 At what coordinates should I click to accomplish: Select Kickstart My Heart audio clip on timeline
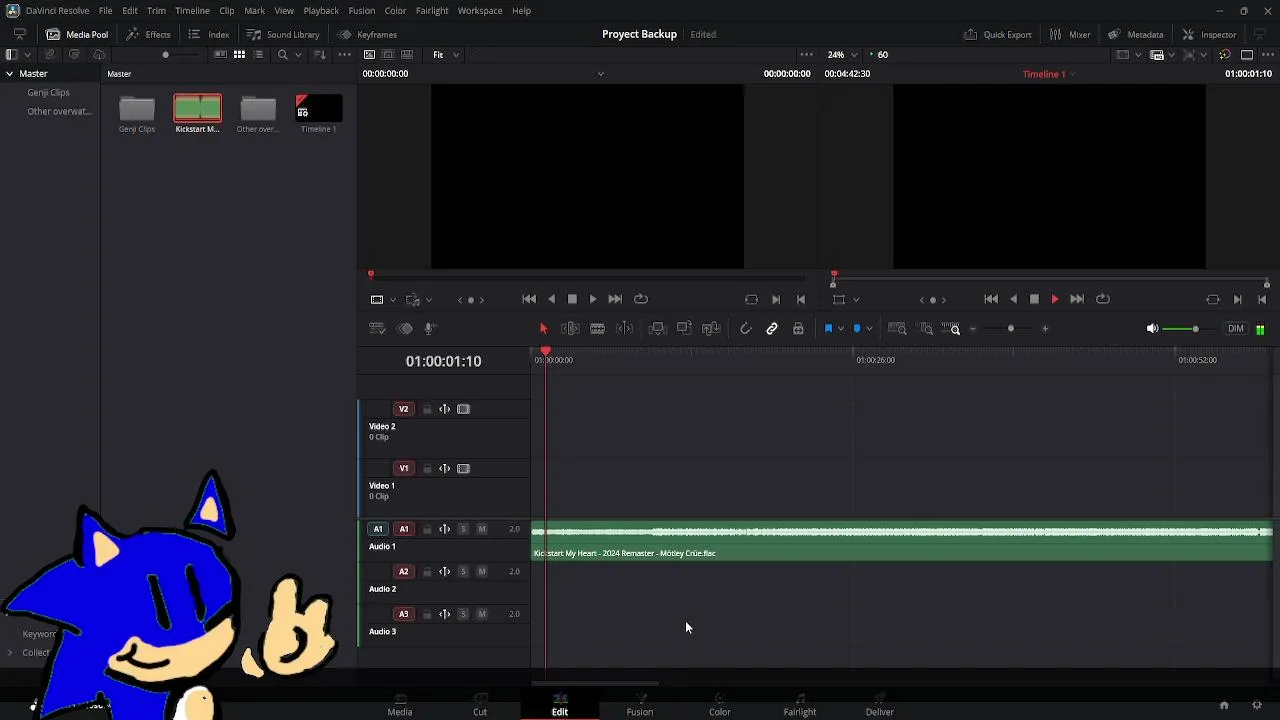tap(902, 541)
